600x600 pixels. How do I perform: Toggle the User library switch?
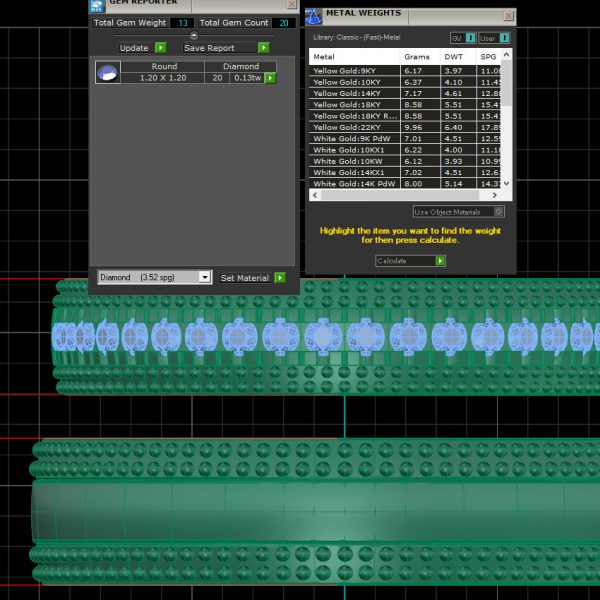click(495, 38)
